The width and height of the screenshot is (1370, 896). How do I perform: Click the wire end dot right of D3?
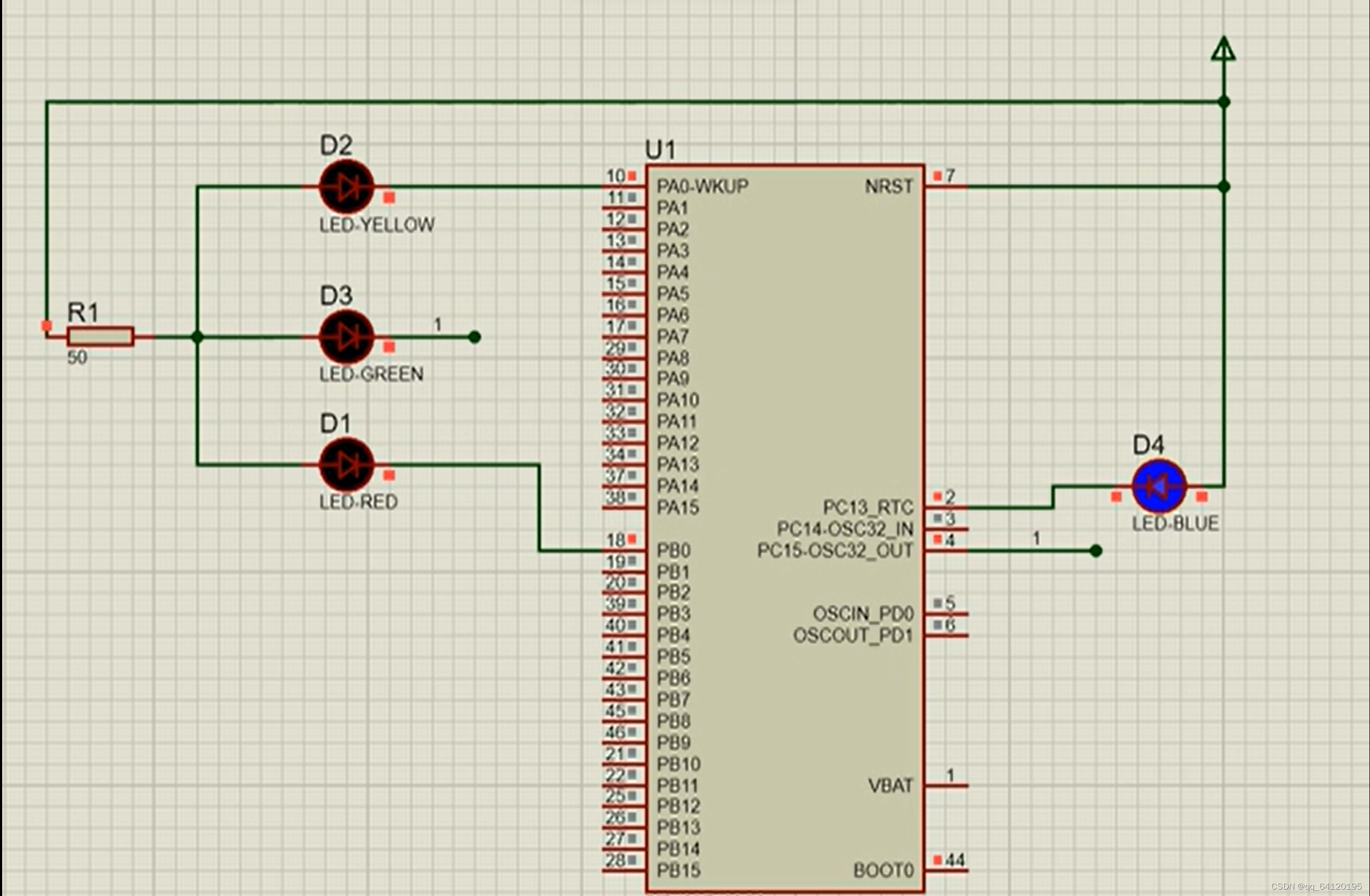click(x=474, y=337)
